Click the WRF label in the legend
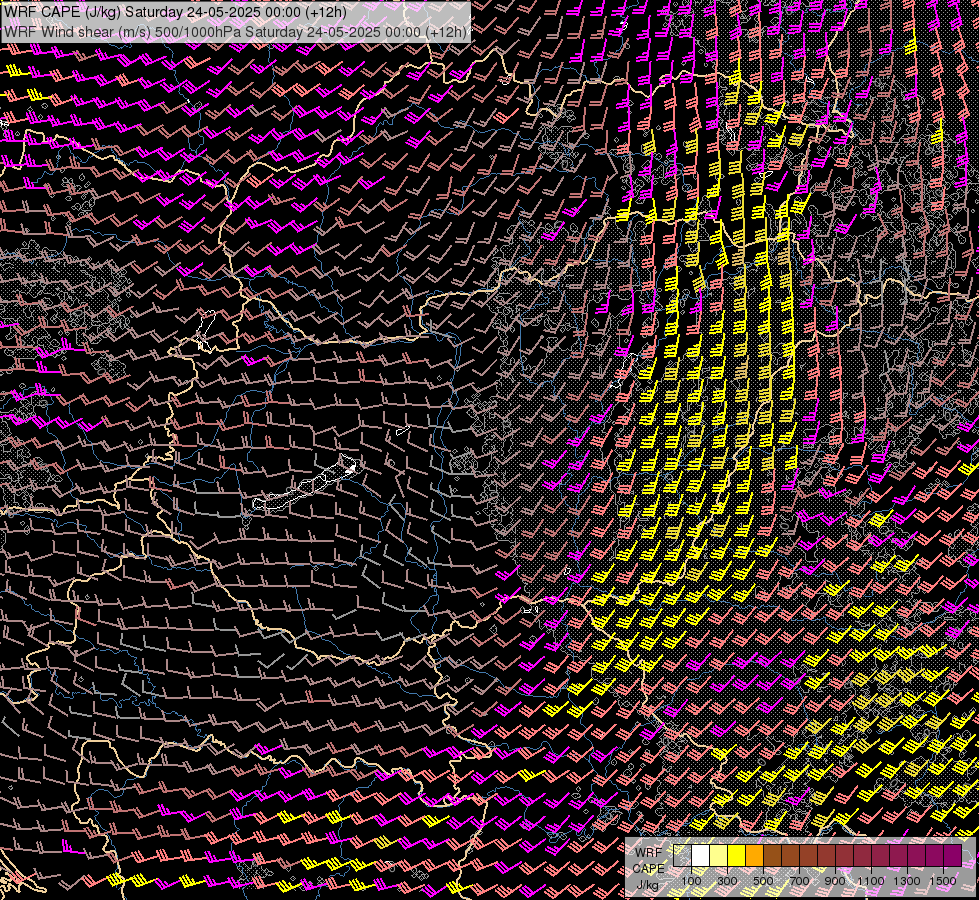 click(x=649, y=853)
